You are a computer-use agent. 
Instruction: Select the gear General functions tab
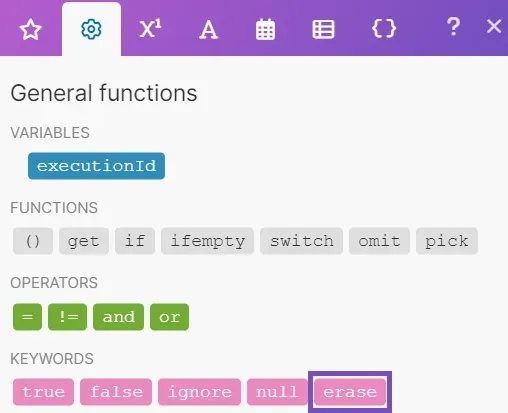(x=91, y=29)
